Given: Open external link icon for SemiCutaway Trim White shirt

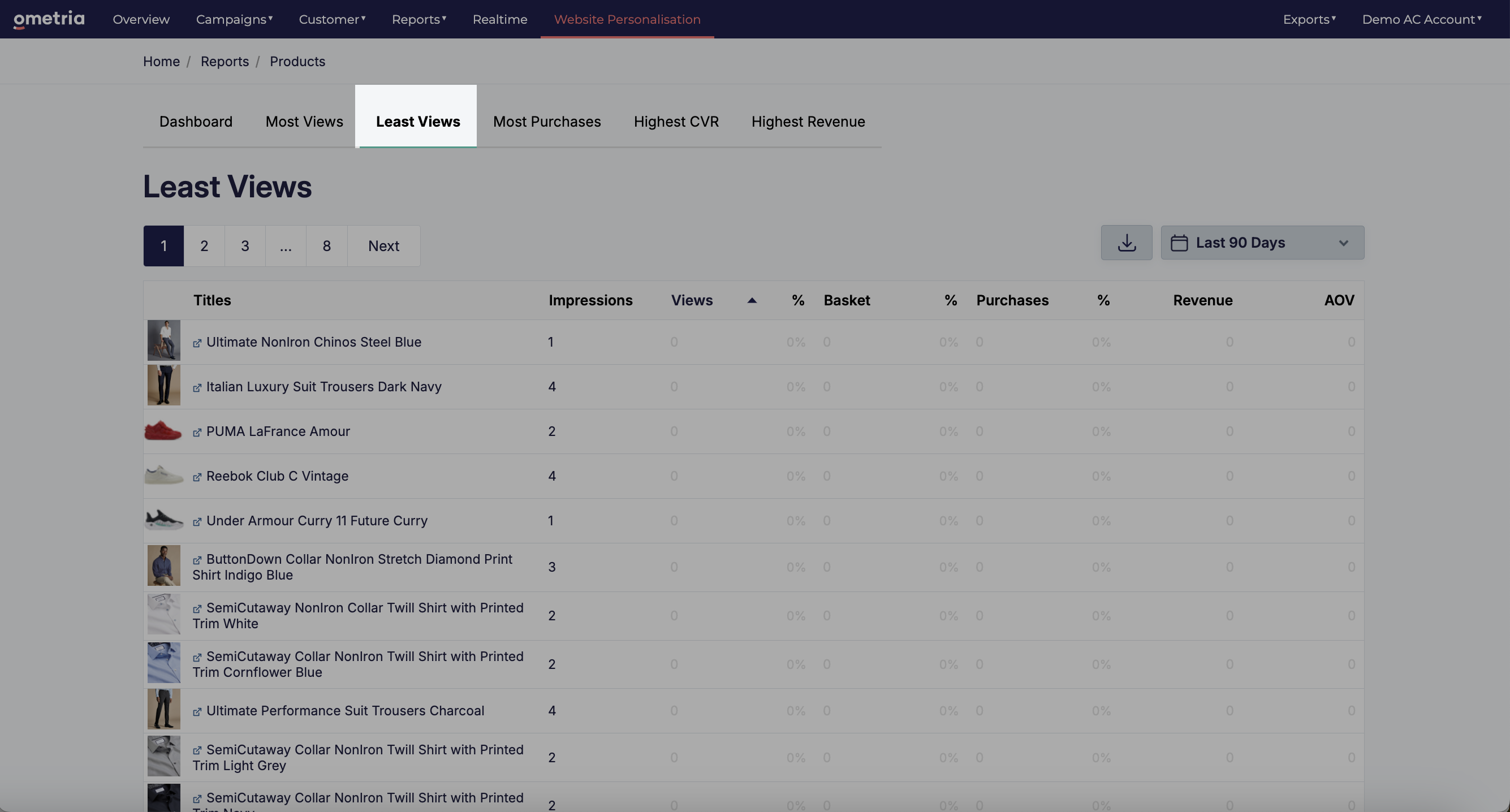Looking at the screenshot, I should point(197,608).
